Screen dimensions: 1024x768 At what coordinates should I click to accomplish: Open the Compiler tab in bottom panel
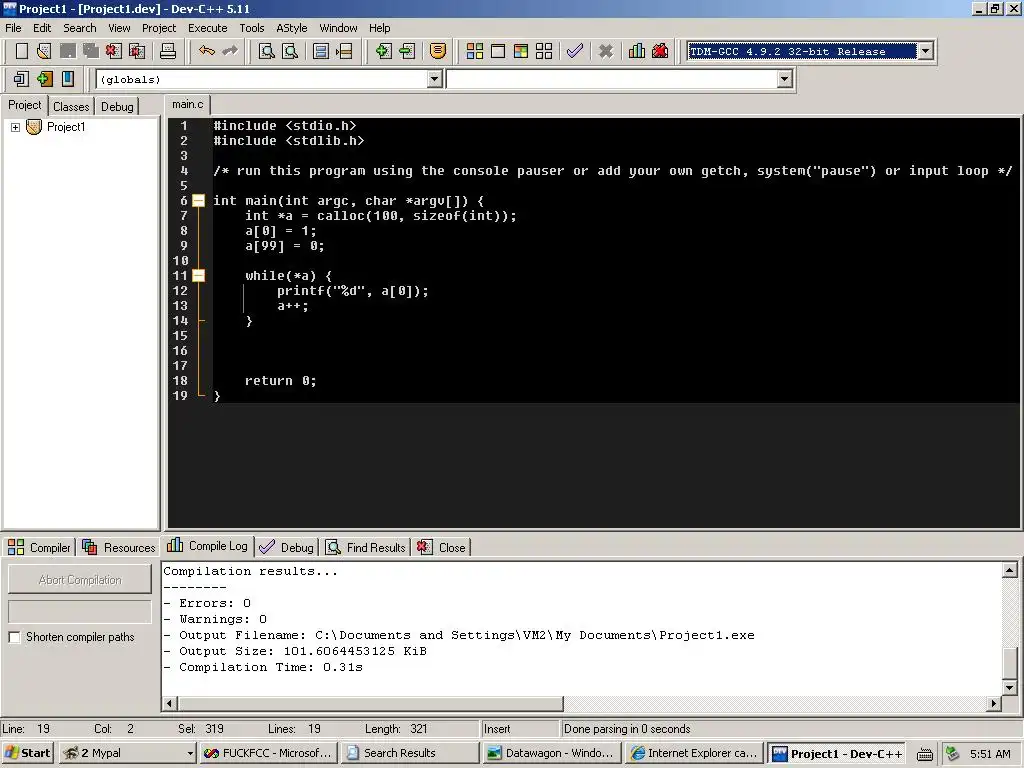39,547
